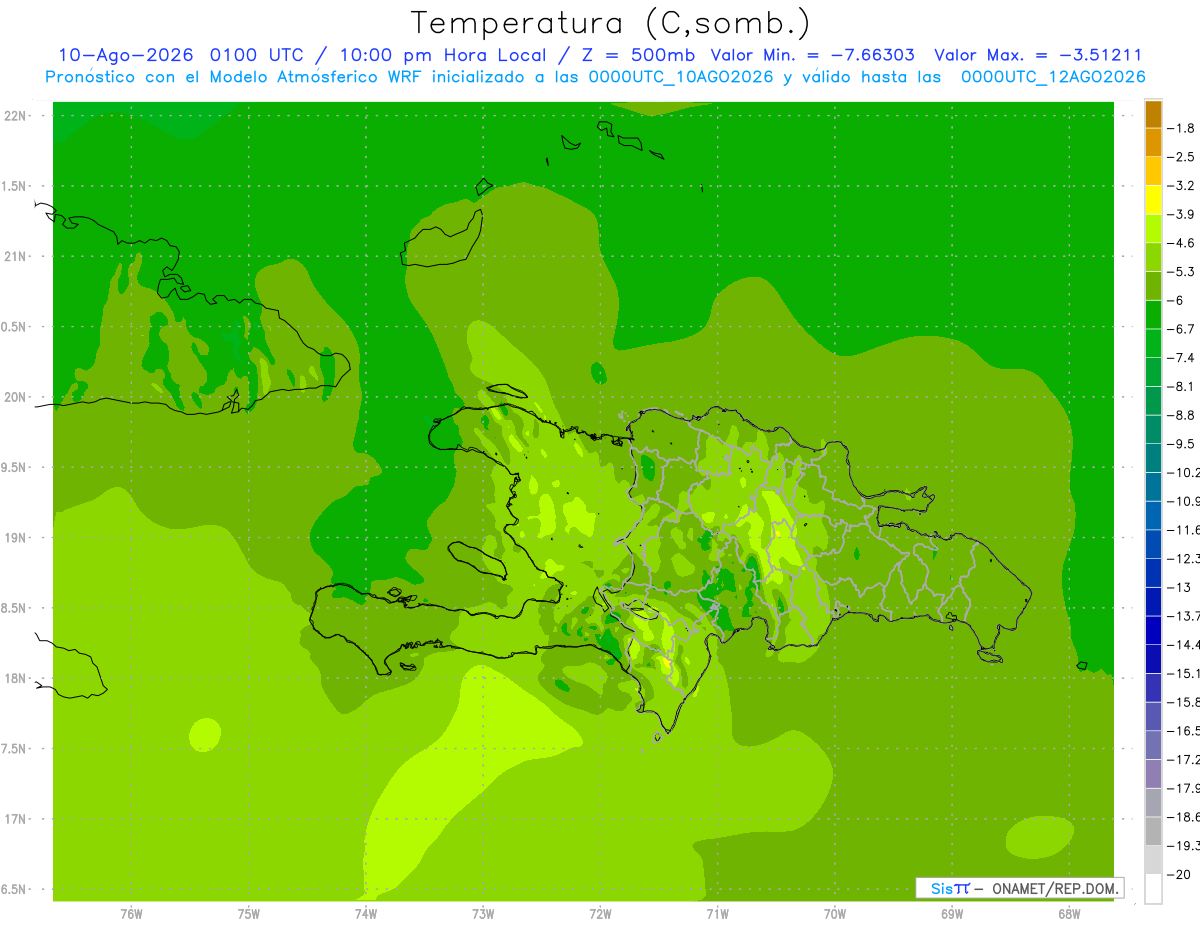Click the 'ONAMET/REP.DOM.' credit label

[1055, 888]
